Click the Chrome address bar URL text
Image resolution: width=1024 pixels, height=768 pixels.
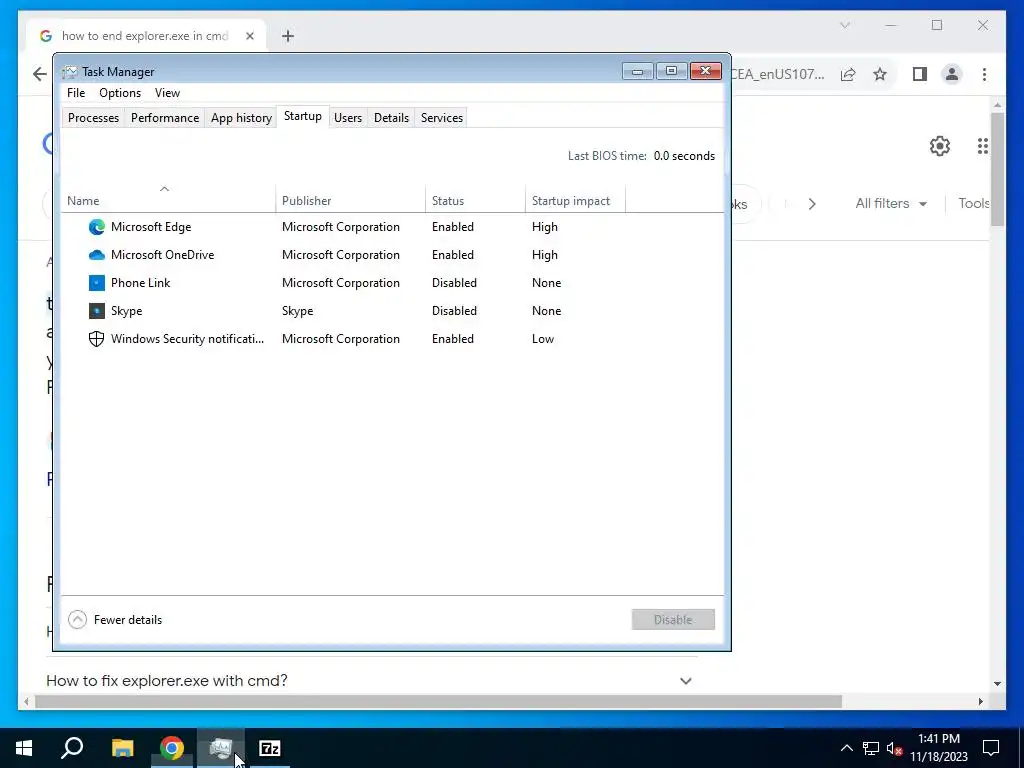[x=777, y=74]
